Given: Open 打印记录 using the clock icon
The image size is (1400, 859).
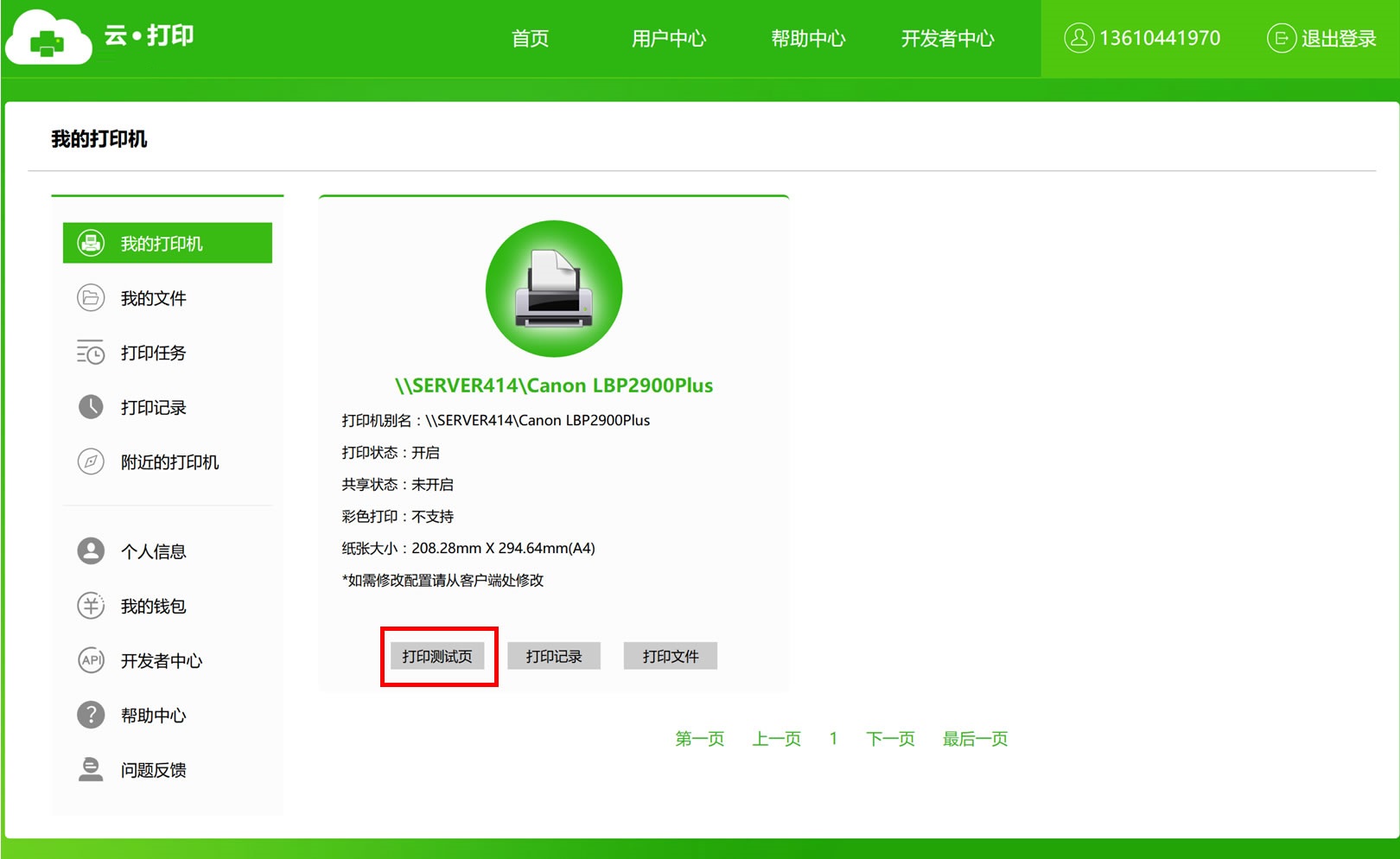Looking at the screenshot, I should pos(92,407).
